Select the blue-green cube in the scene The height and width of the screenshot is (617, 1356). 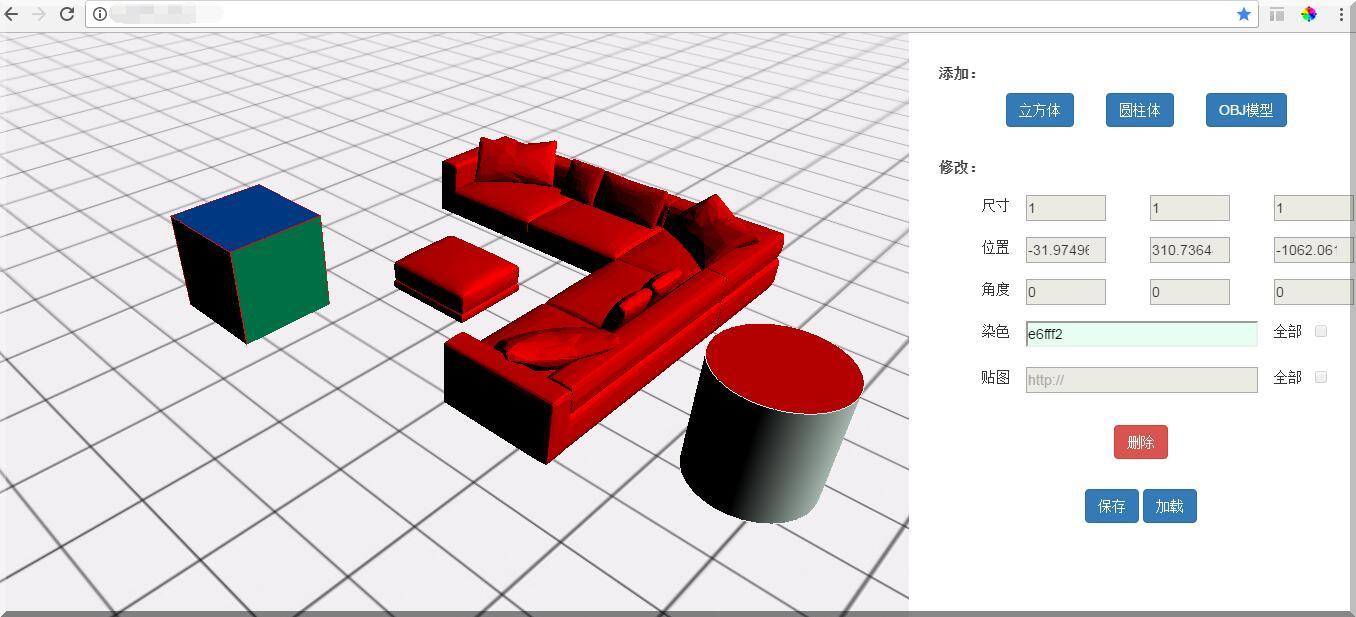250,260
